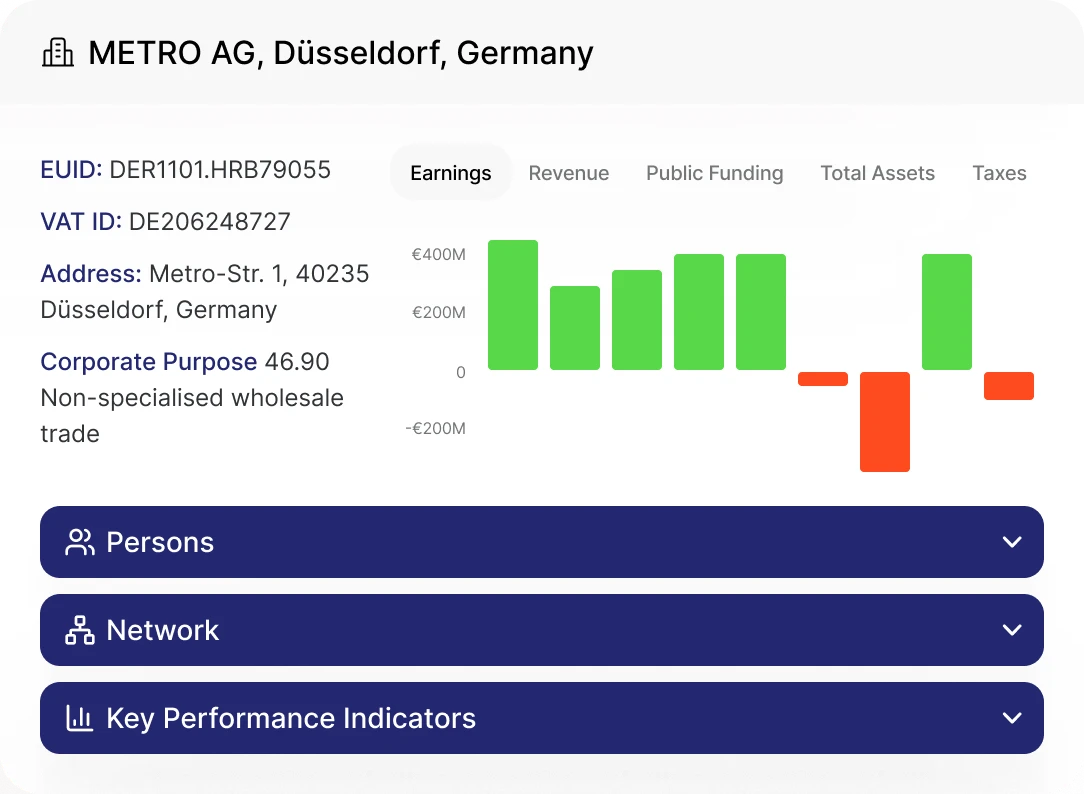This screenshot has width=1084, height=794.
Task: Select the Earnings tab
Action: 451,173
